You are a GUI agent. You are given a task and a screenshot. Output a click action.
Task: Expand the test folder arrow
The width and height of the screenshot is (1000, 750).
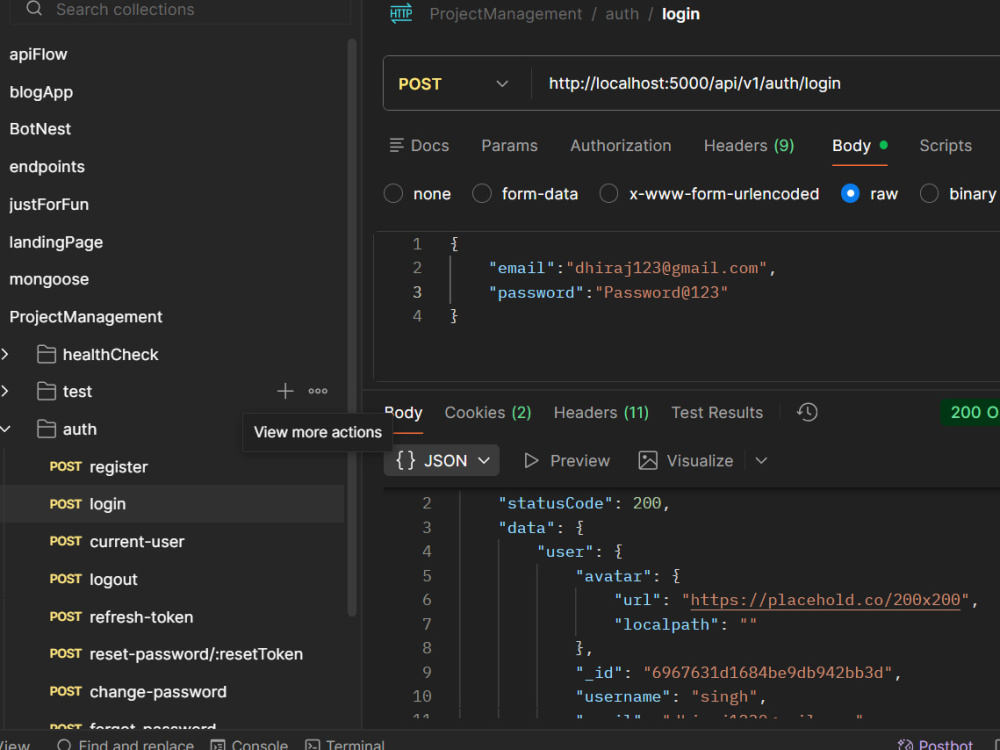pyautogui.click(x=5, y=391)
